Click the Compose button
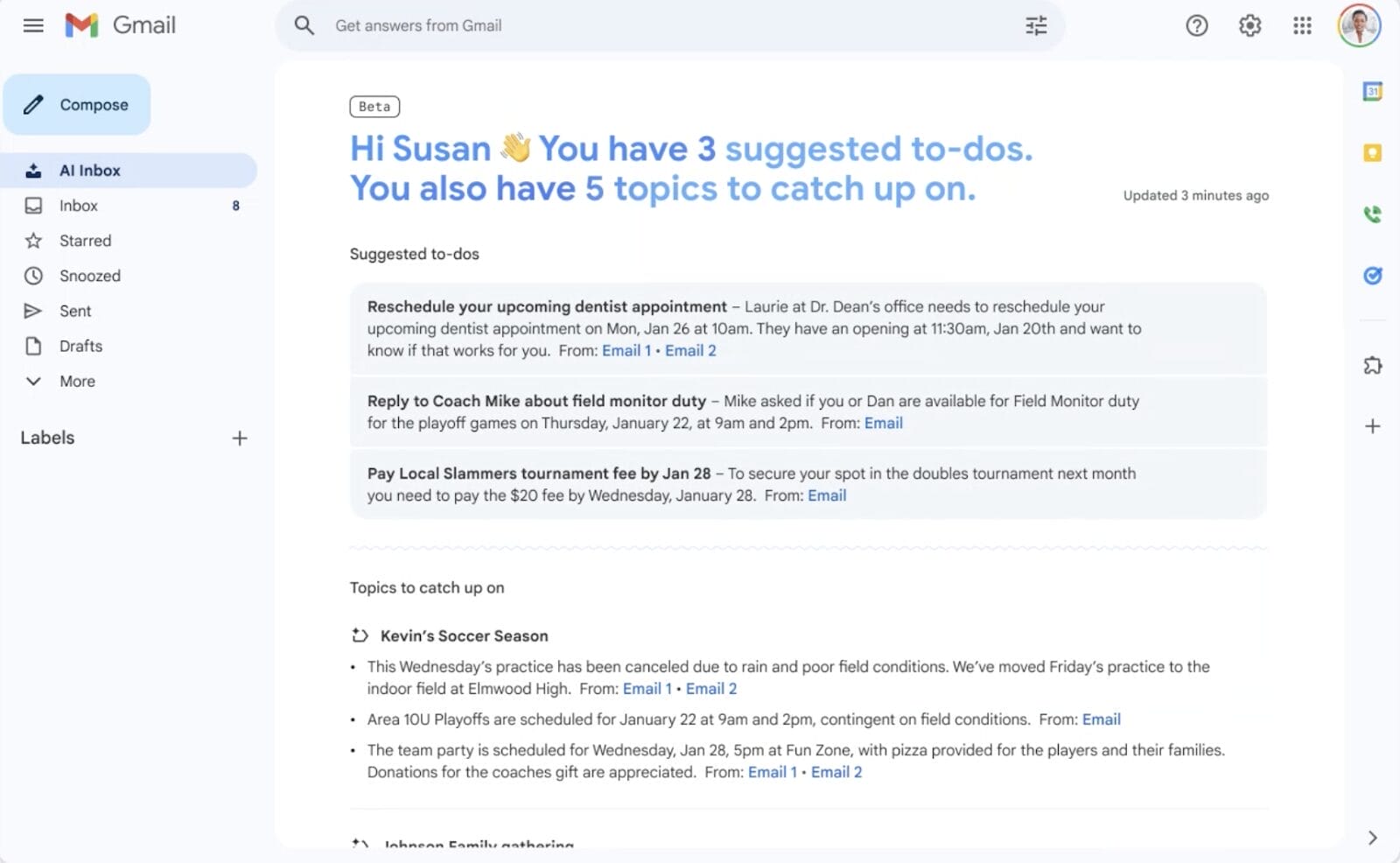This screenshot has width=1400, height=863. 94,104
